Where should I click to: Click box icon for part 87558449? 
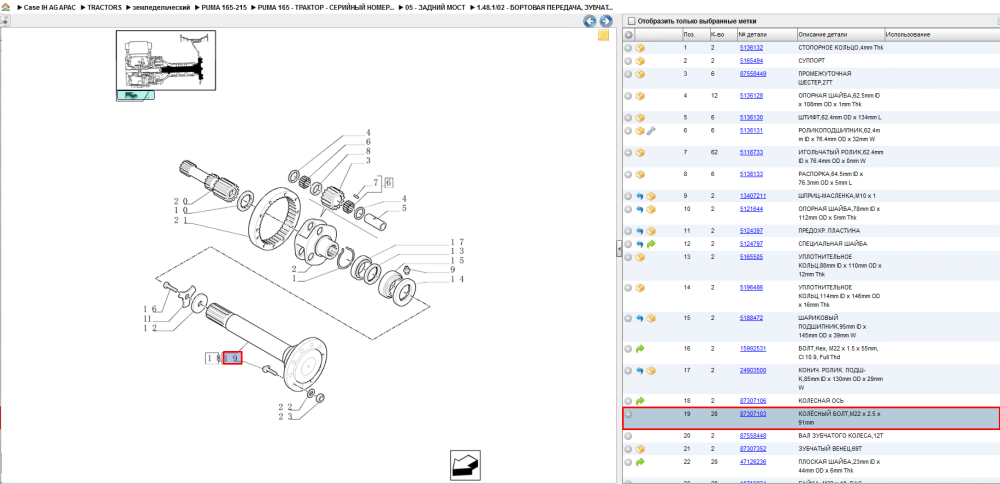(640, 74)
